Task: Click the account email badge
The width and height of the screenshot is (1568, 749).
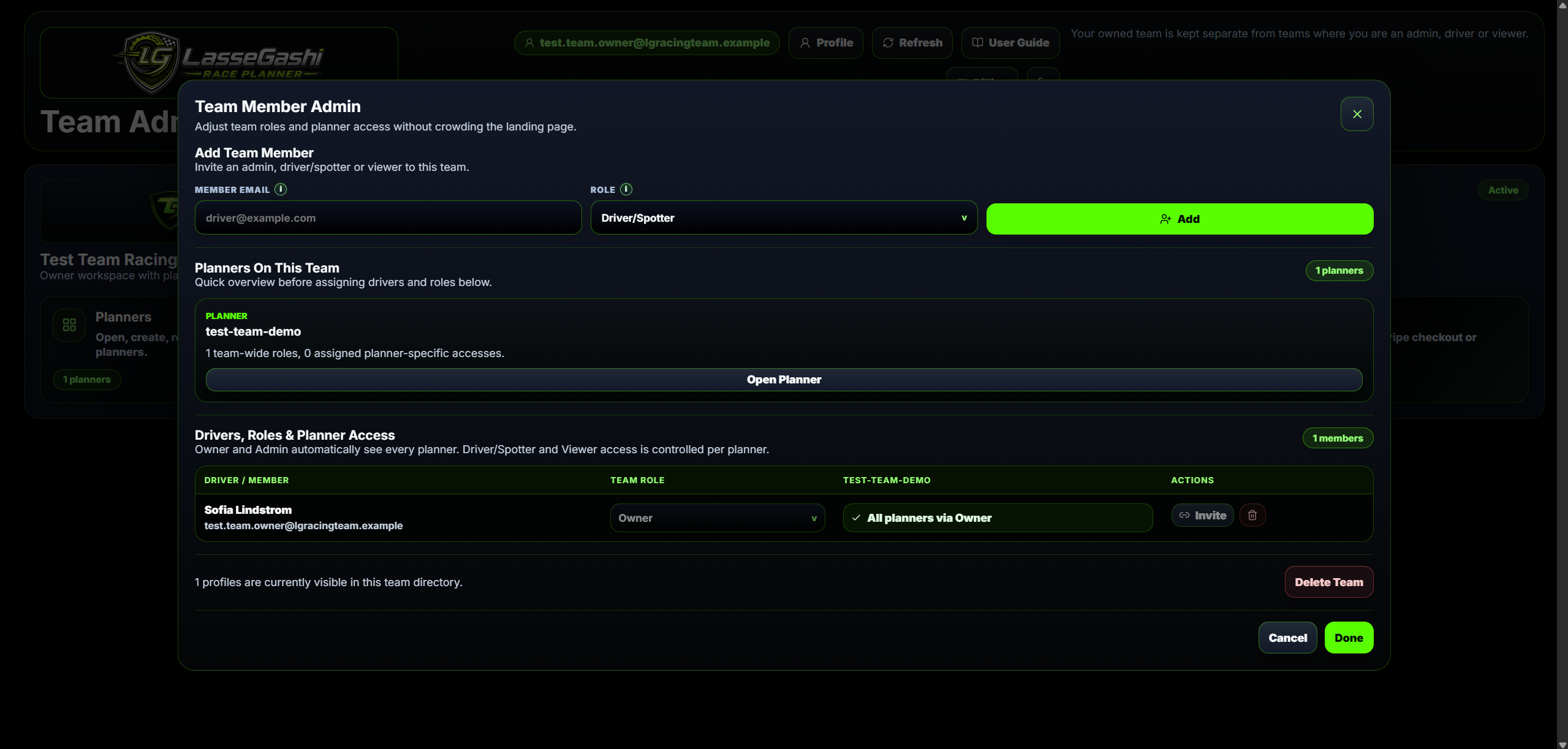Action: click(x=646, y=43)
